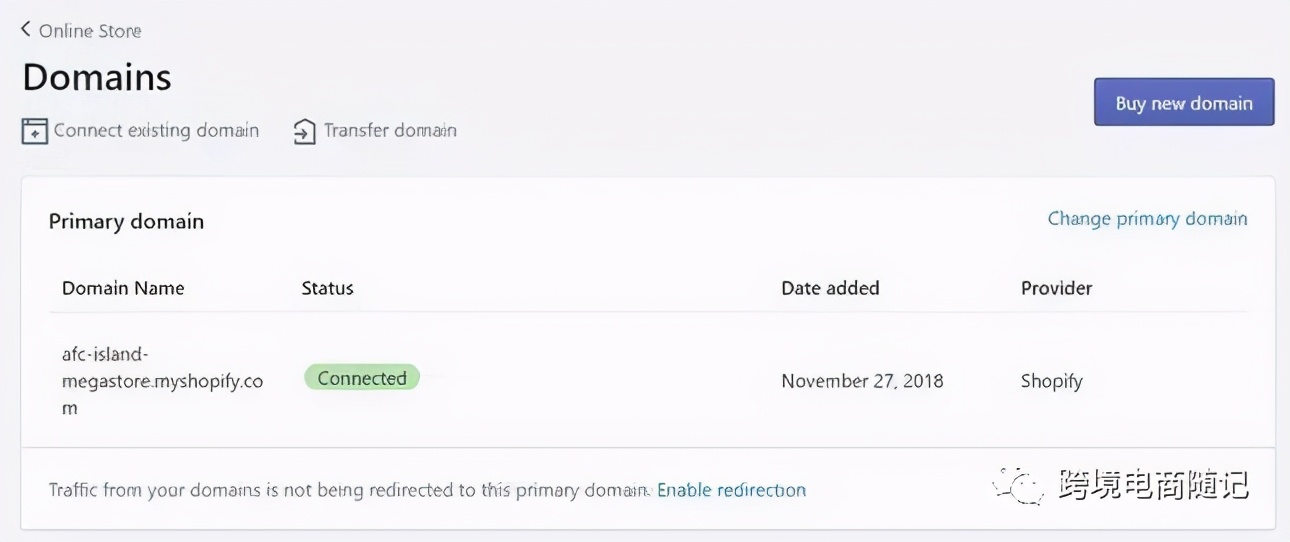Click the Status column header
Image resolution: width=1290 pixels, height=542 pixels.
click(x=327, y=288)
